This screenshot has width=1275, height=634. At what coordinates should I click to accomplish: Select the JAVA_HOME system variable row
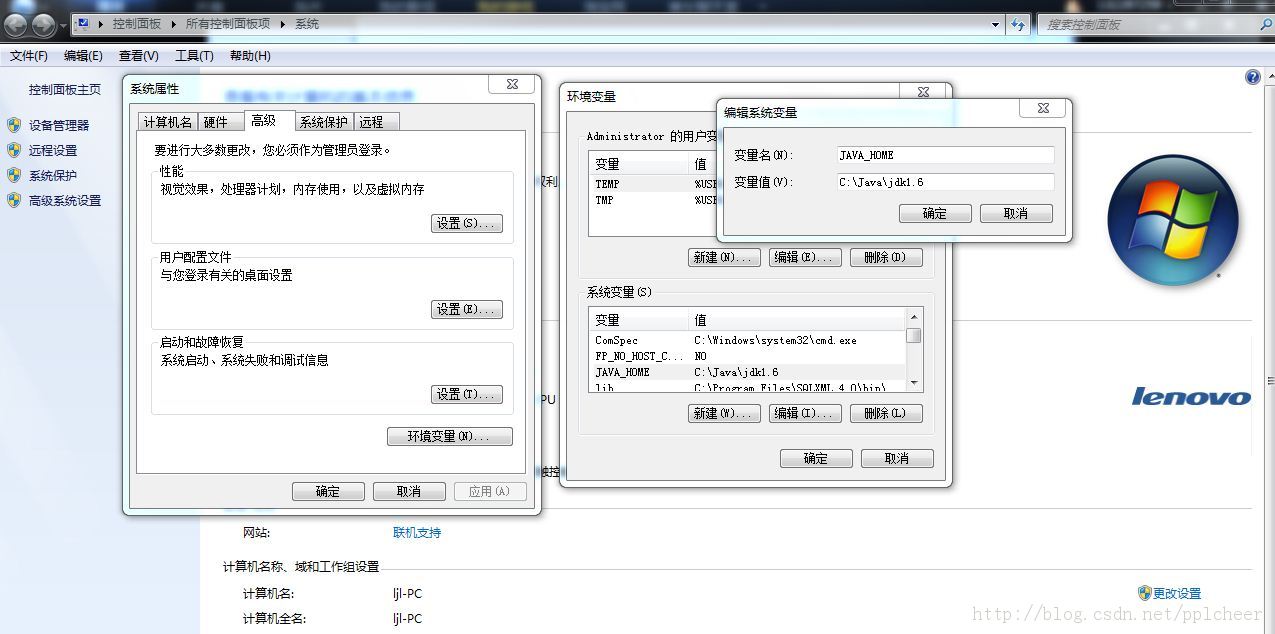pyautogui.click(x=748, y=372)
